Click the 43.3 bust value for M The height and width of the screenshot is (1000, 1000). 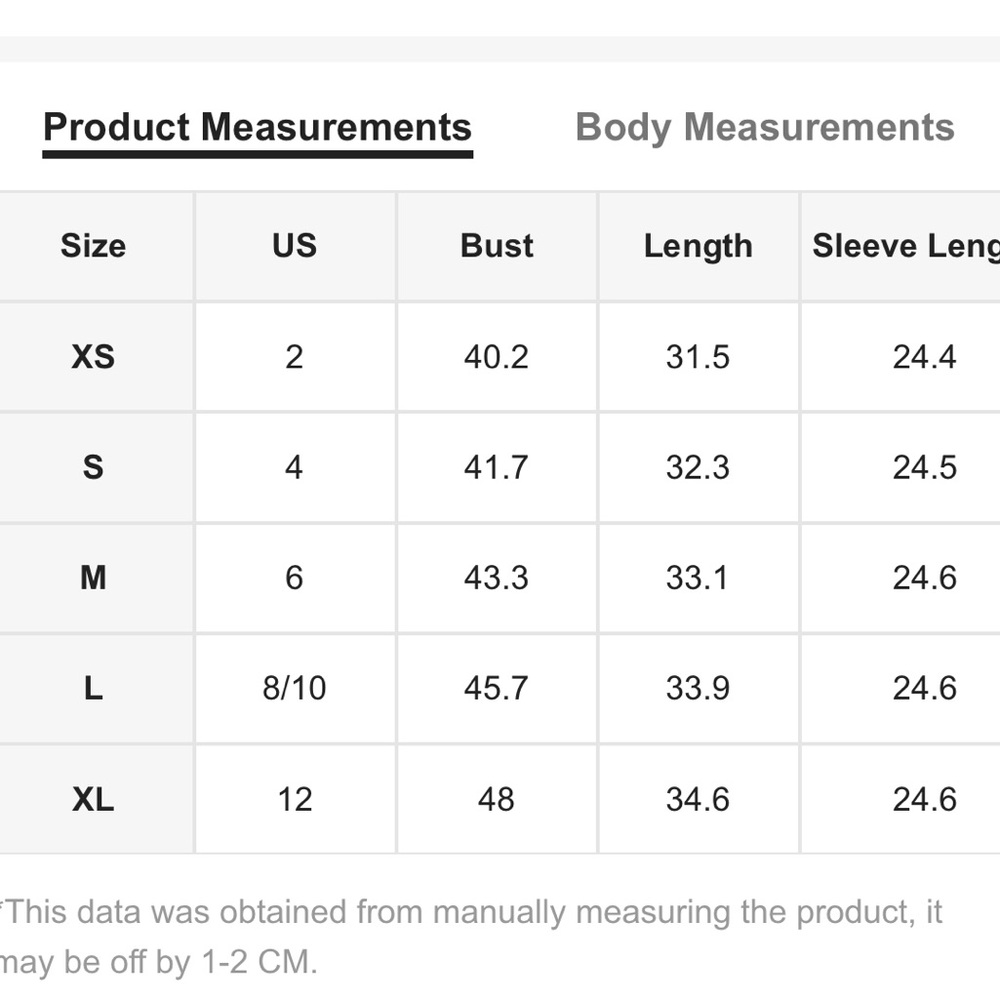[x=496, y=578]
